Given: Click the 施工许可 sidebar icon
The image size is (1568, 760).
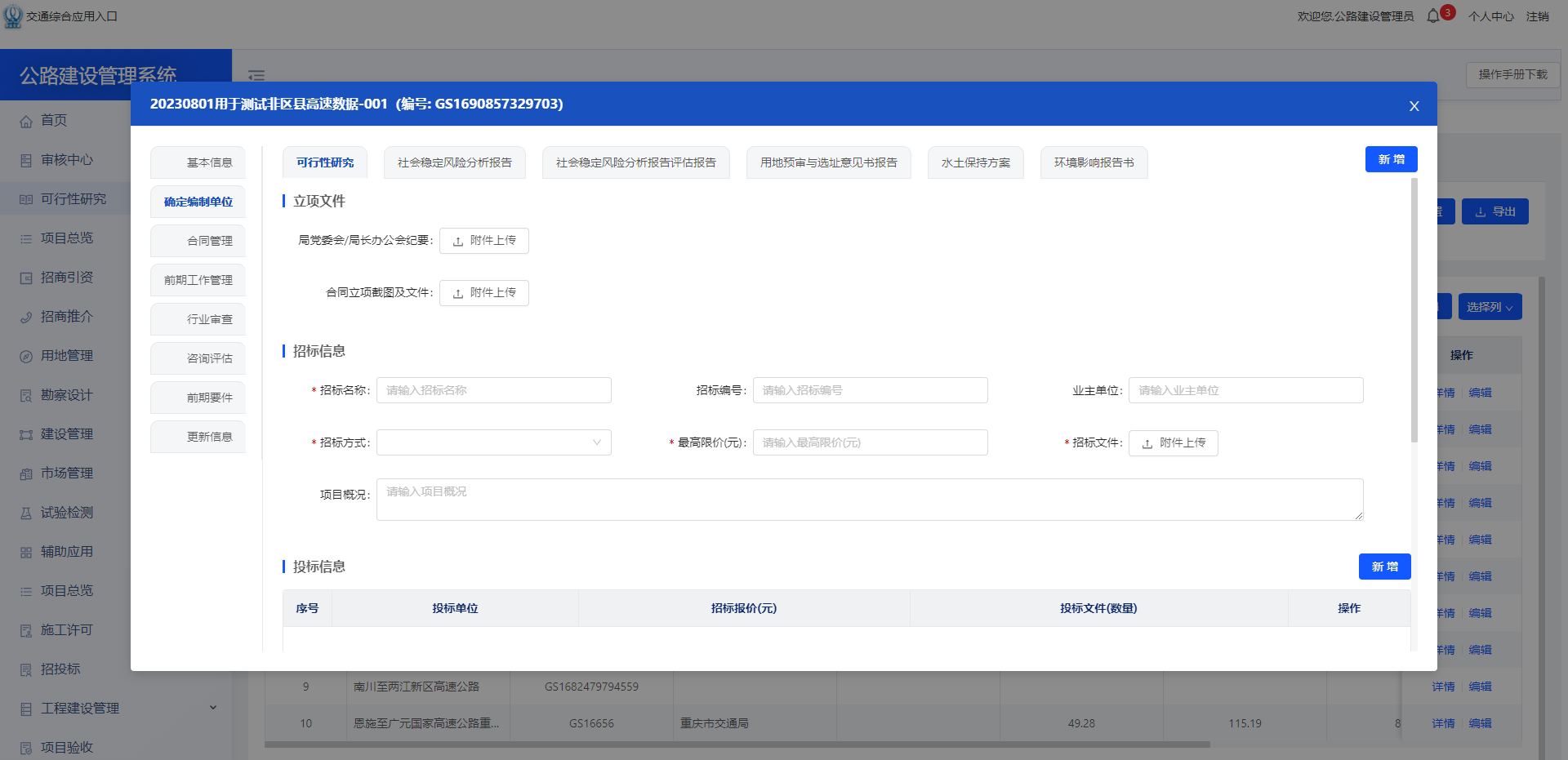Looking at the screenshot, I should pyautogui.click(x=26, y=630).
